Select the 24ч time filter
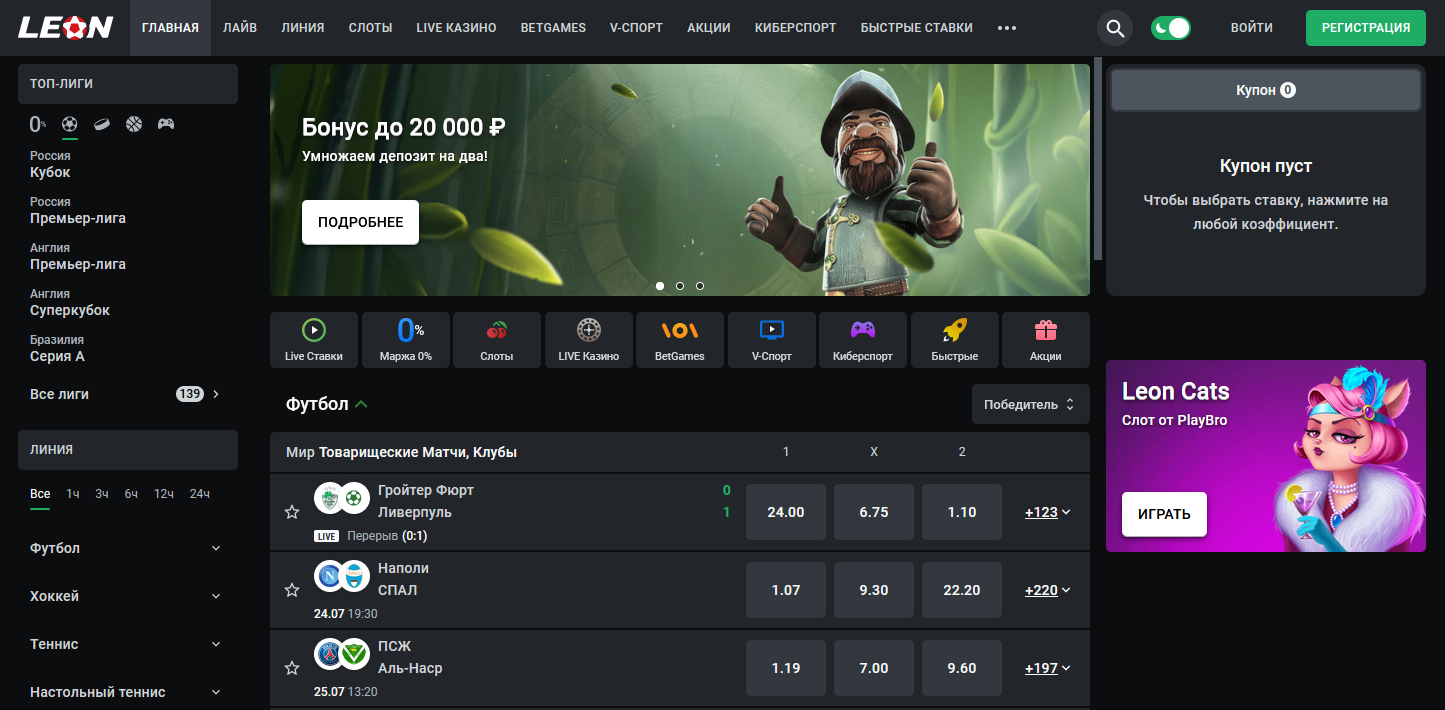 click(x=200, y=494)
